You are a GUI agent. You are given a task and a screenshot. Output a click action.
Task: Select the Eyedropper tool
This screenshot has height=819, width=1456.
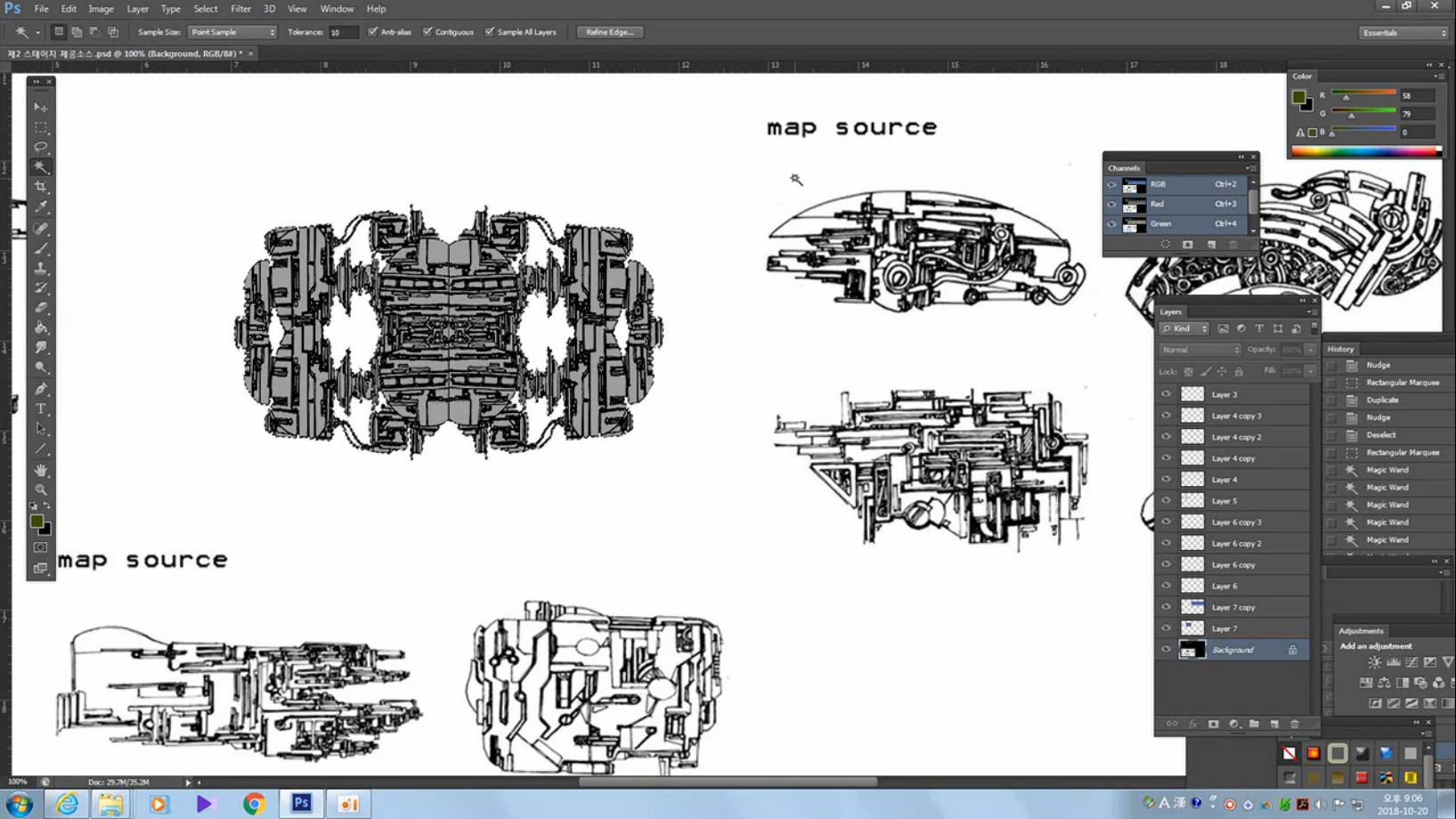(41, 207)
